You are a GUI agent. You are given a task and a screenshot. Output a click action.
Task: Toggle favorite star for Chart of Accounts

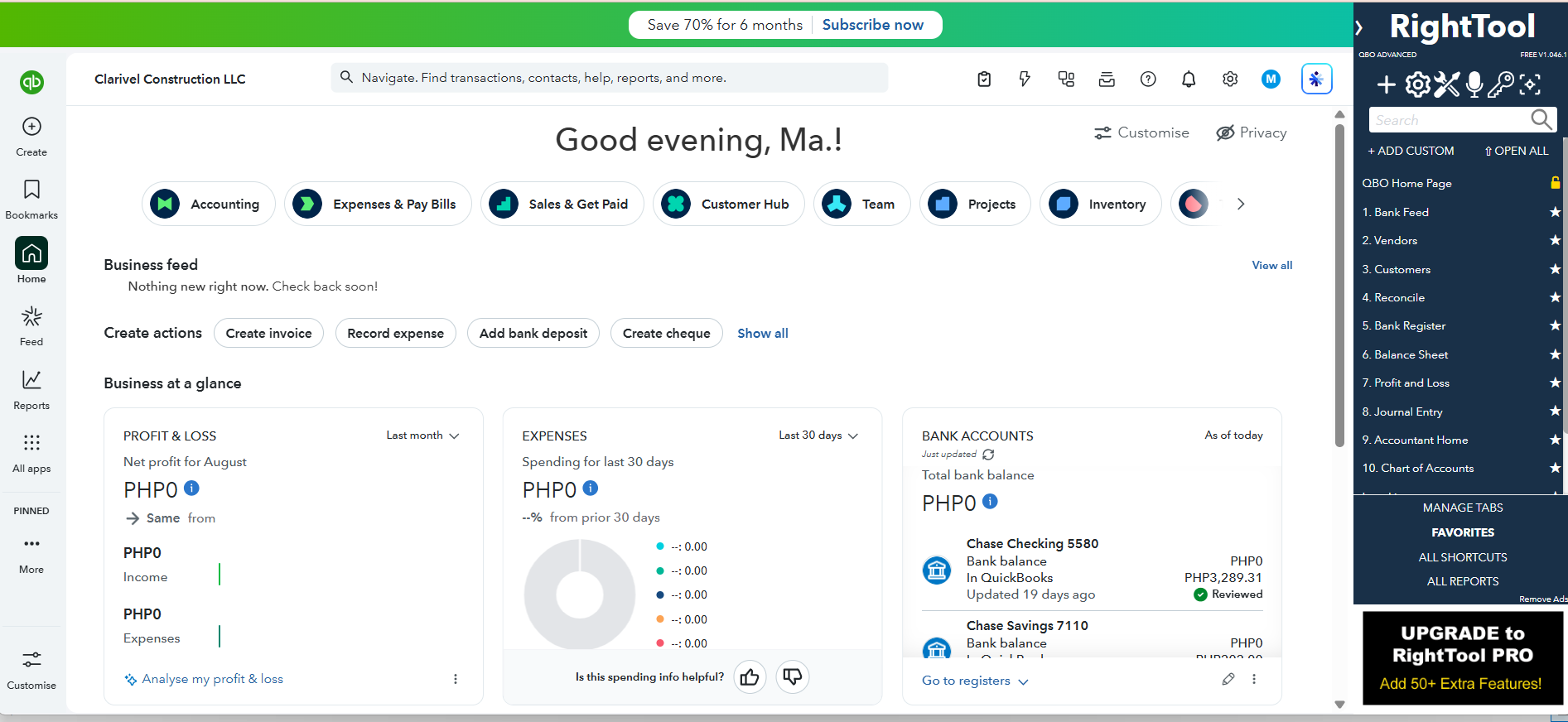click(1555, 468)
